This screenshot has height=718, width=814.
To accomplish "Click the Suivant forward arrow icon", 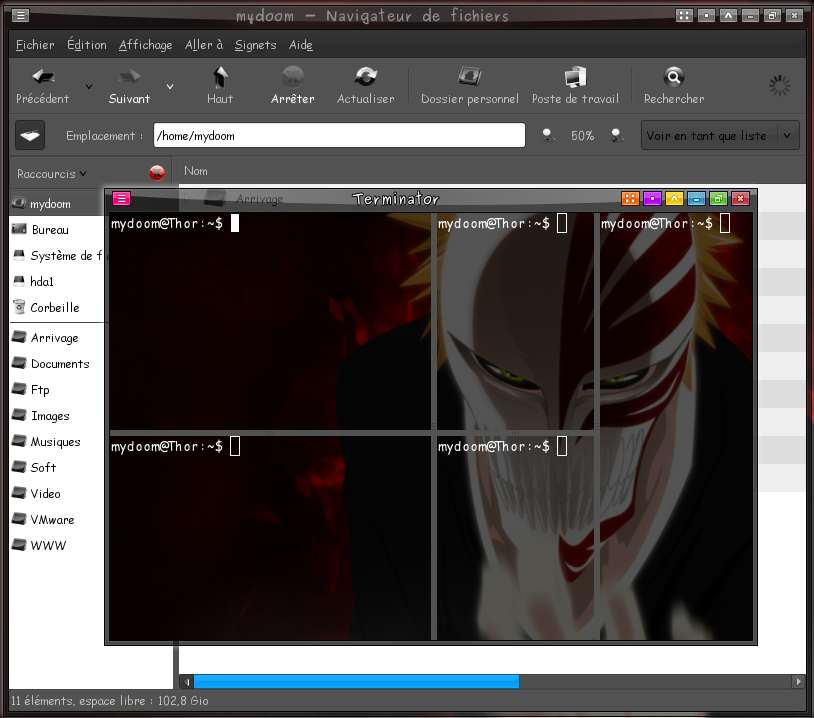I will tap(129, 77).
